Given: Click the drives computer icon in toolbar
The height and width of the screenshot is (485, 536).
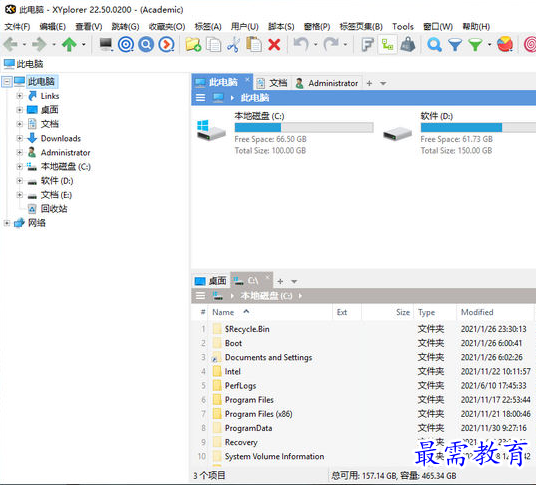Looking at the screenshot, I should tap(106, 44).
